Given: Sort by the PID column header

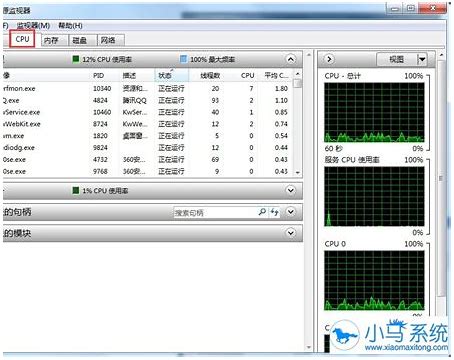Looking at the screenshot, I should pos(99,76).
